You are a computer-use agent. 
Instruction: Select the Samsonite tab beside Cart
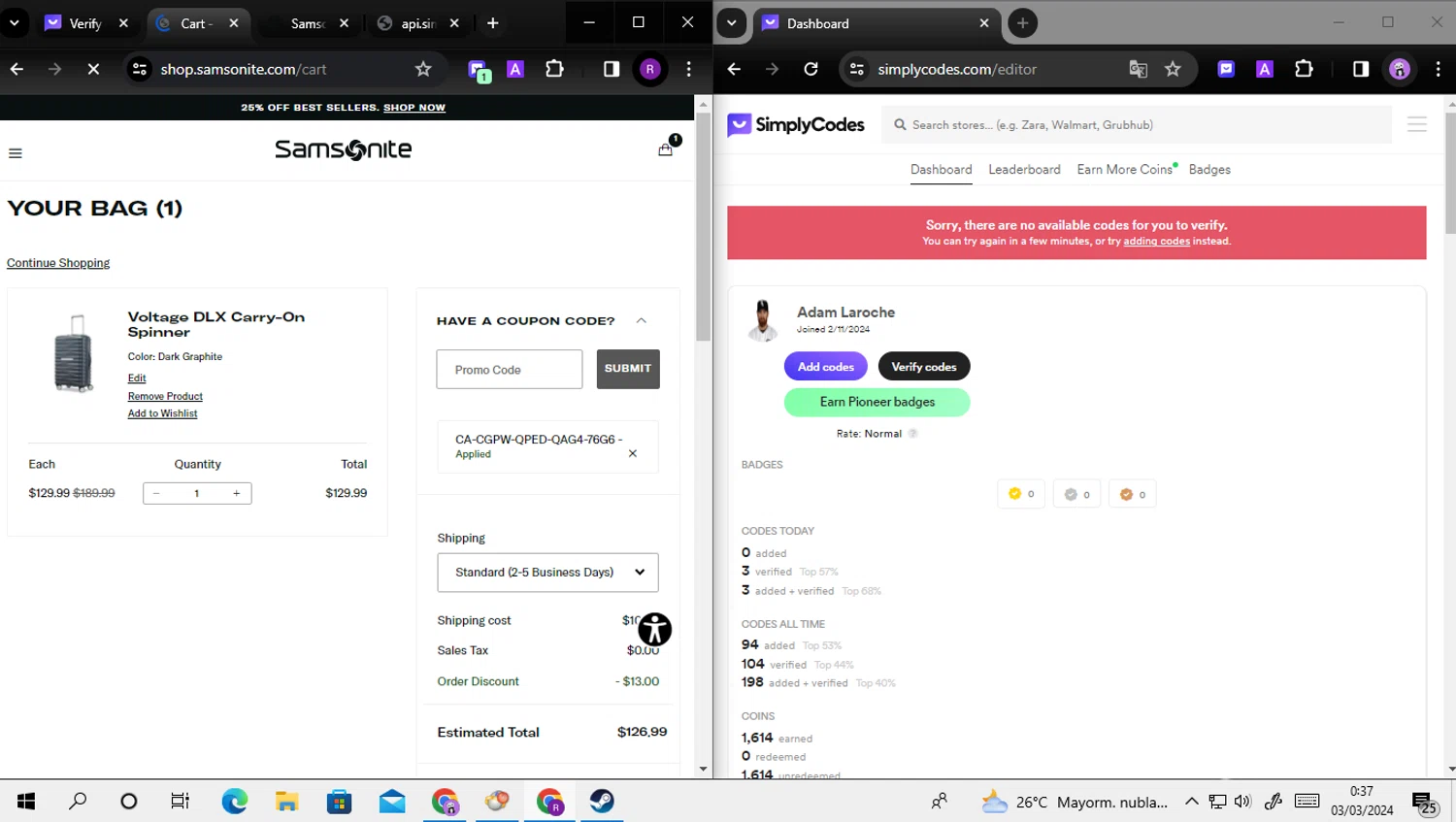click(x=308, y=23)
